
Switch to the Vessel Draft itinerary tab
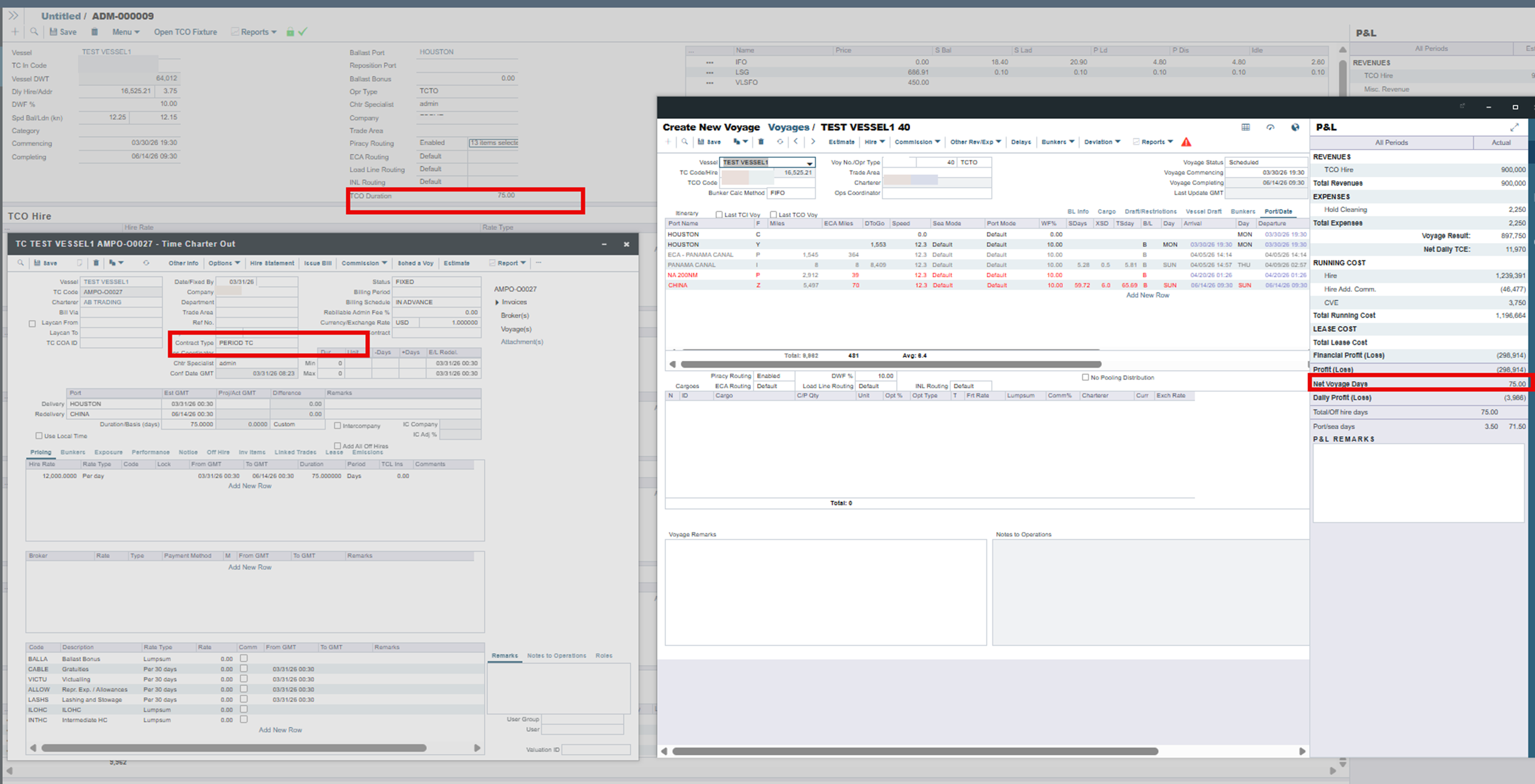point(1203,212)
